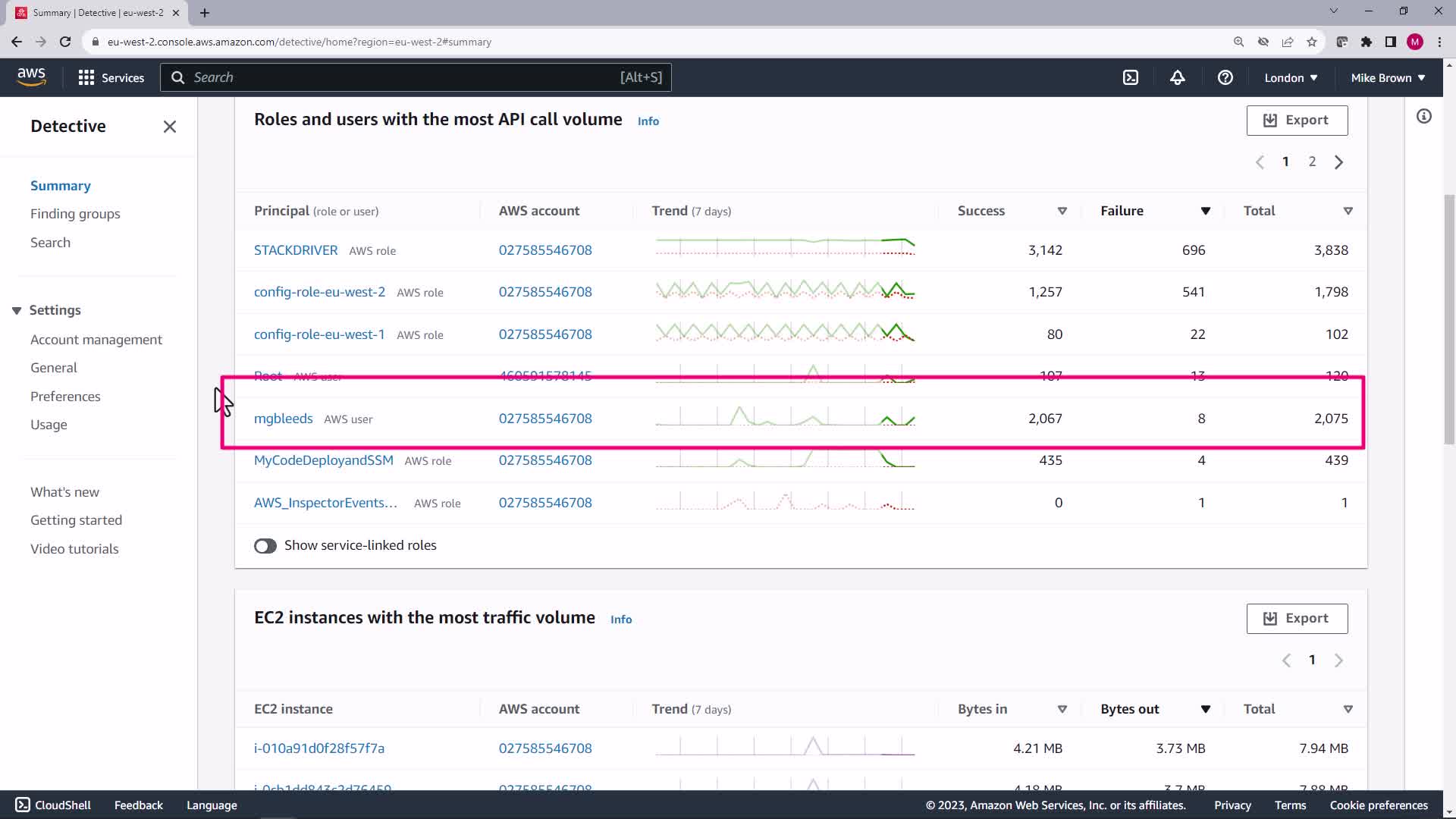Open Account management settings page
Viewport: 1456px width, 819px height.
(96, 340)
